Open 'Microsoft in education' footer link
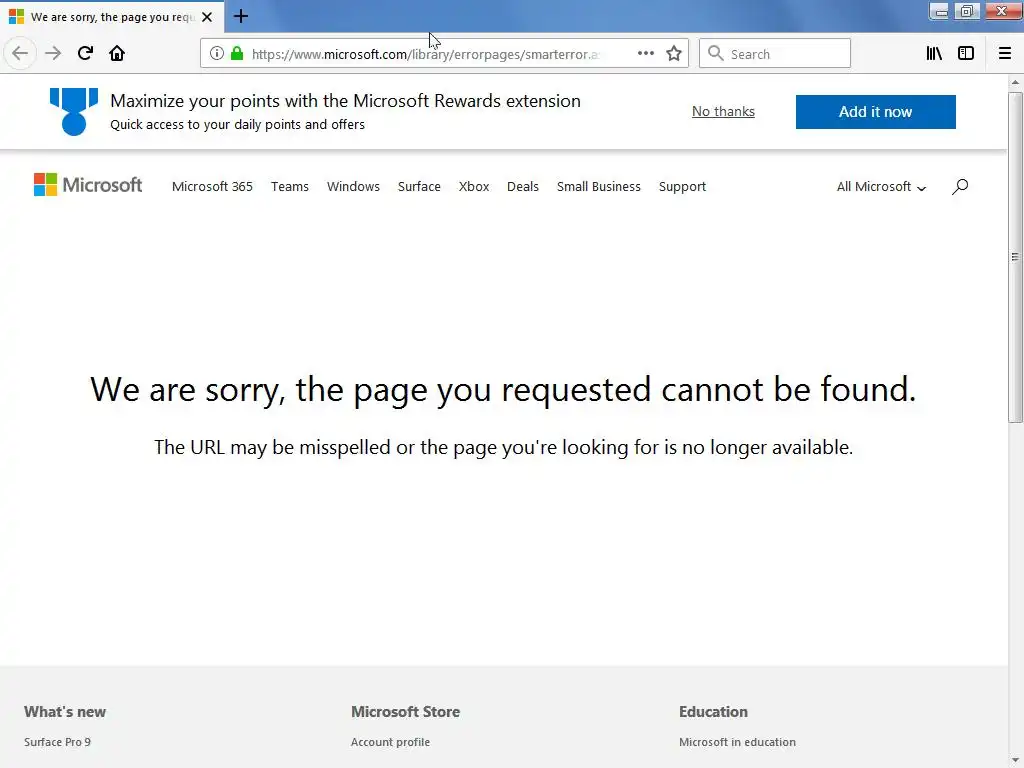 click(737, 742)
